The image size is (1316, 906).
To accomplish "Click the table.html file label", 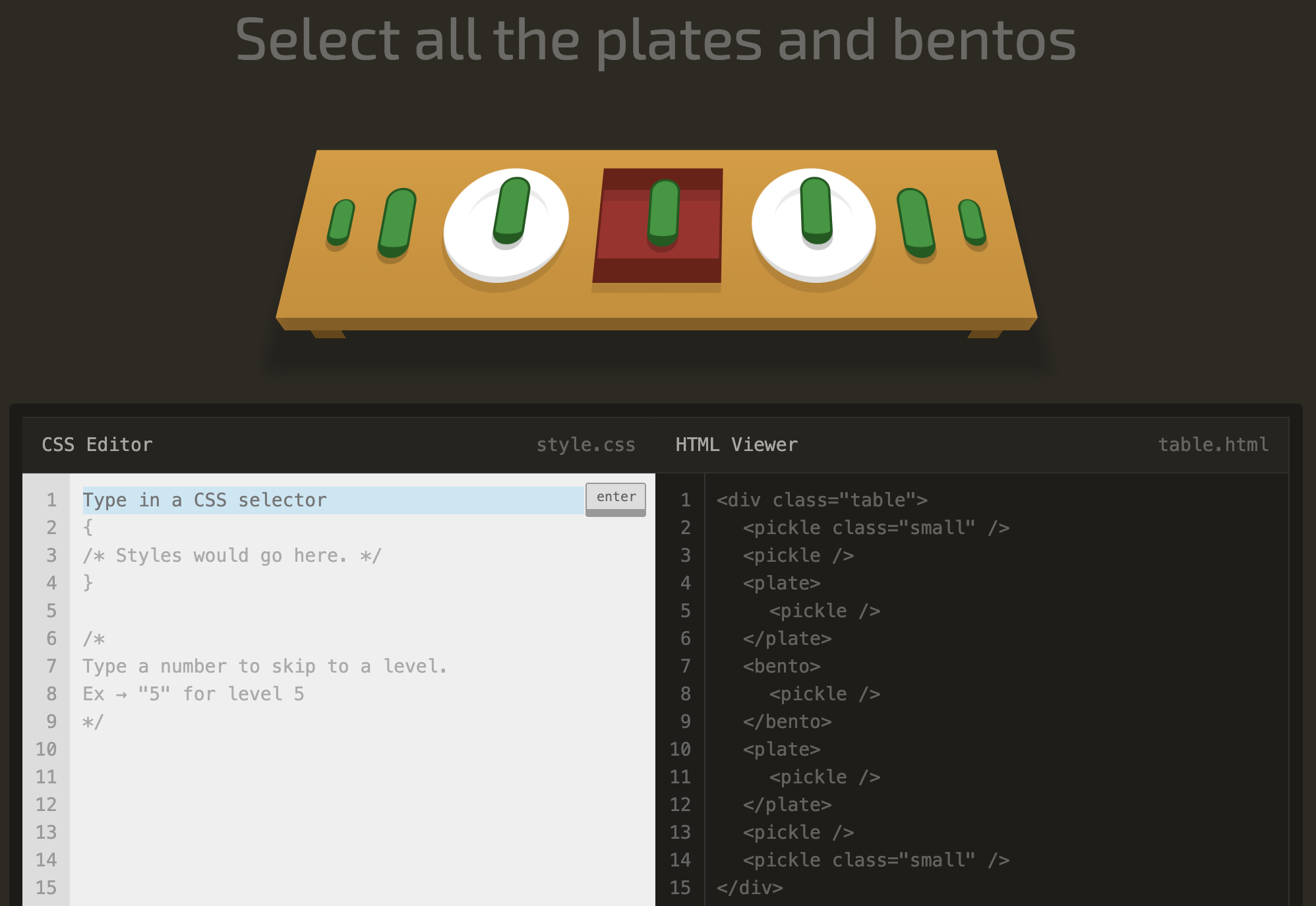I will coord(1212,444).
